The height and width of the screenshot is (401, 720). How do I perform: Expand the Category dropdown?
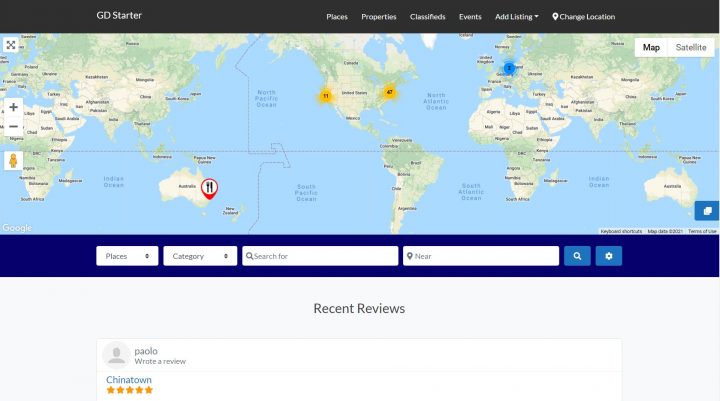[200, 256]
